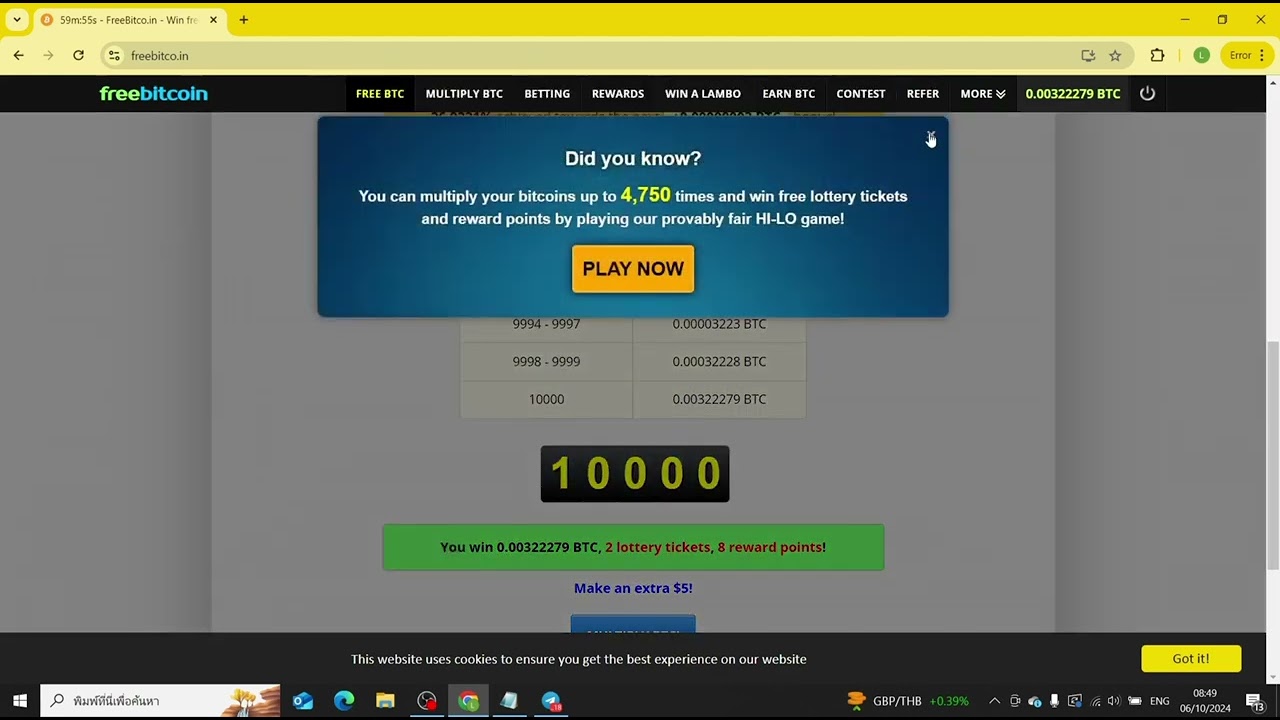
Task: Click the page vertical scrollbar
Action: click(x=1273, y=456)
